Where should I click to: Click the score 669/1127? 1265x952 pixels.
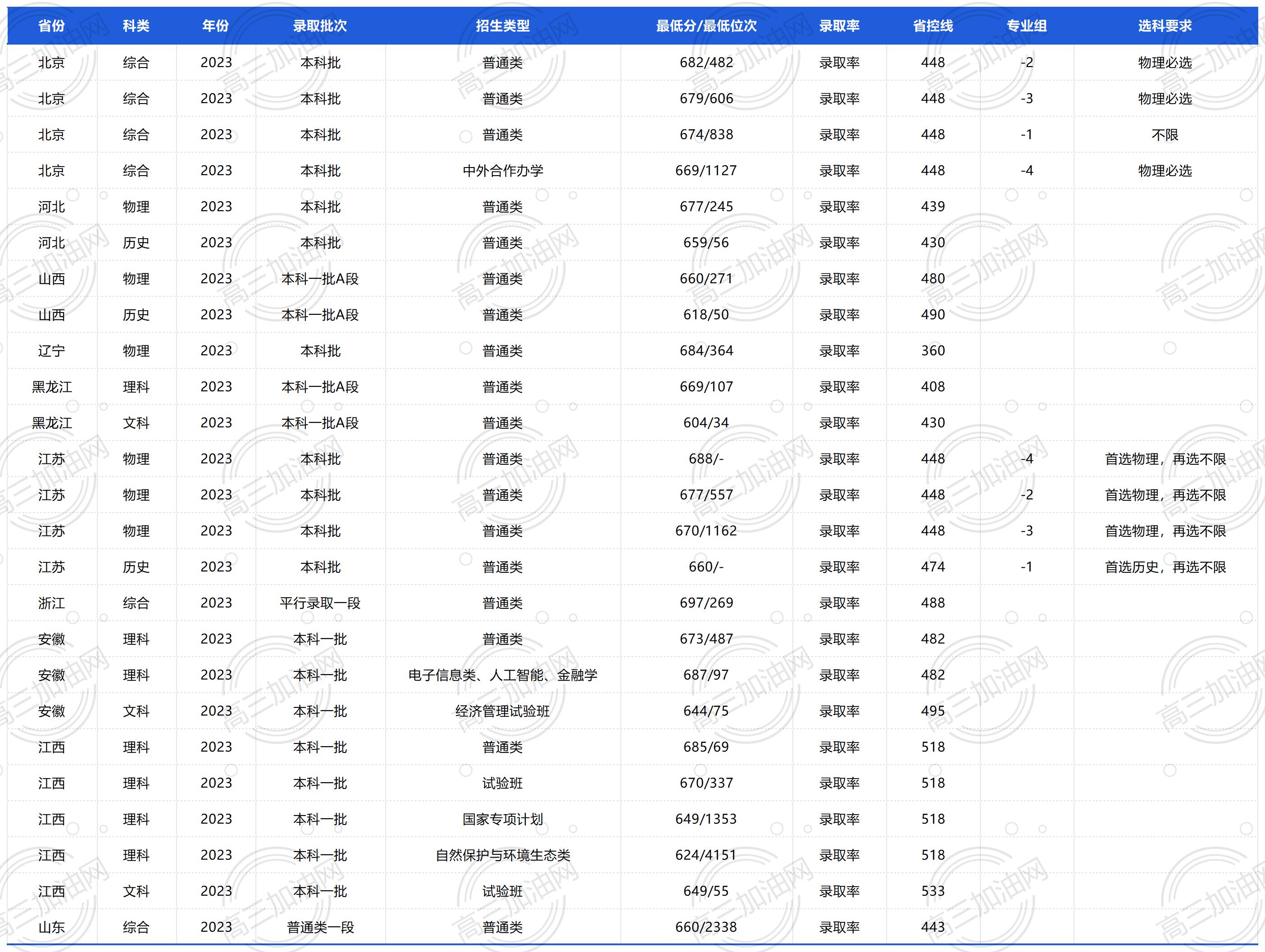[x=706, y=170]
